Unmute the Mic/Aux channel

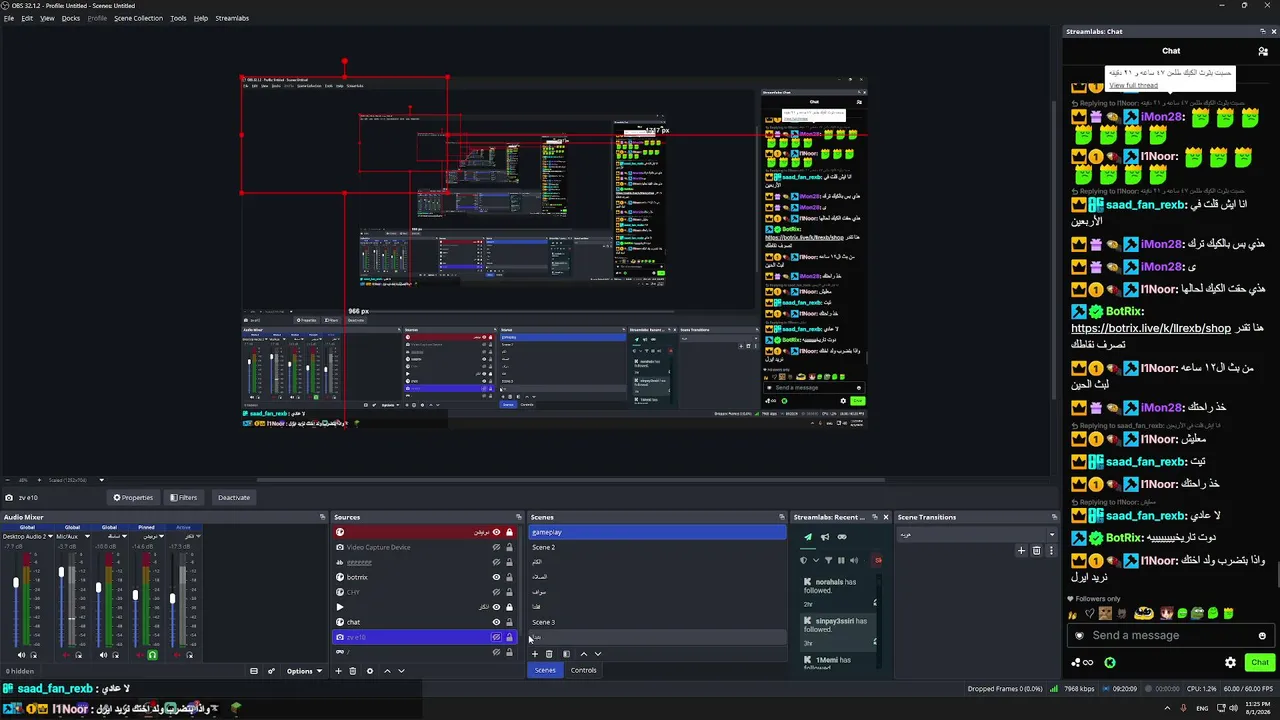click(66, 655)
